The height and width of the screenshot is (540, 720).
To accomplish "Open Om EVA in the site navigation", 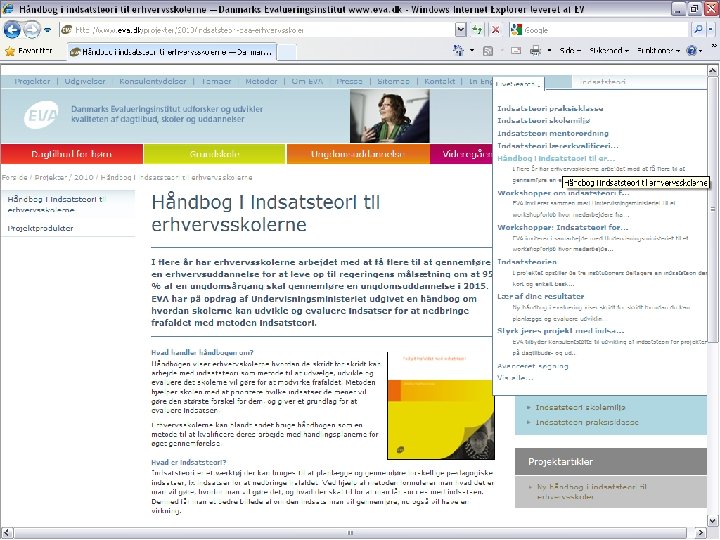I will click(307, 81).
